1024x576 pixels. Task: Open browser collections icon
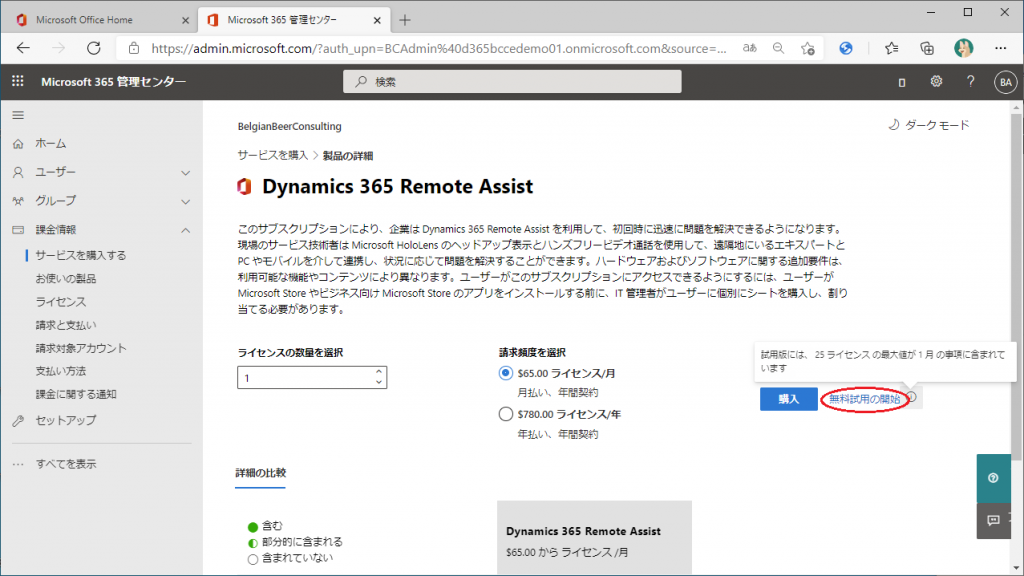(x=927, y=48)
